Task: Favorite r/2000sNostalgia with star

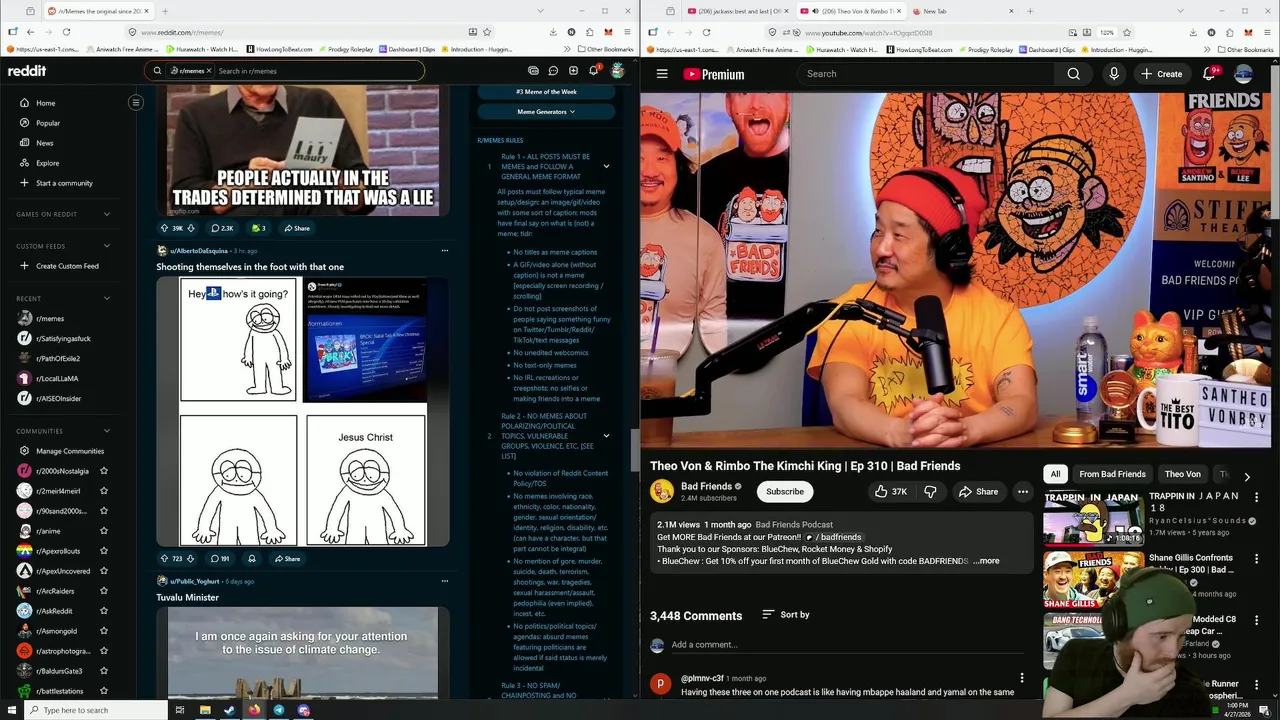Action: (104, 471)
